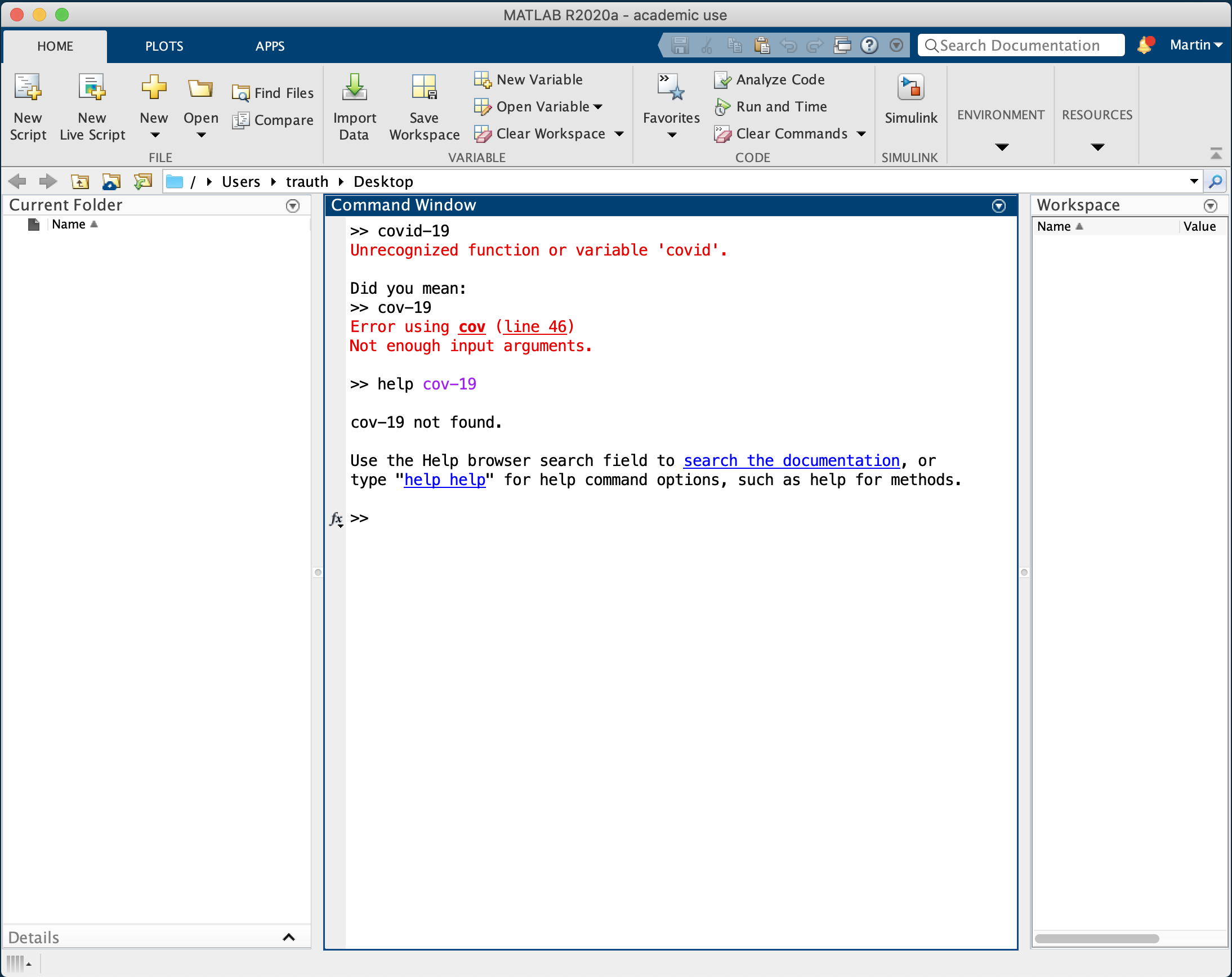Click the Compare files button
The height and width of the screenshot is (977, 1232).
pos(273,120)
